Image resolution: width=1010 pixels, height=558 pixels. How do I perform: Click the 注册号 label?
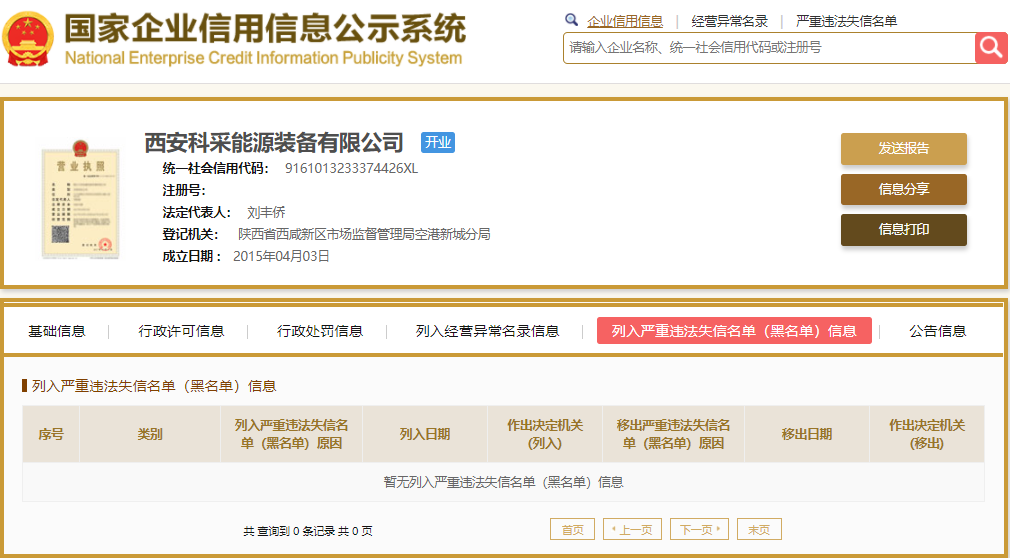point(184,191)
